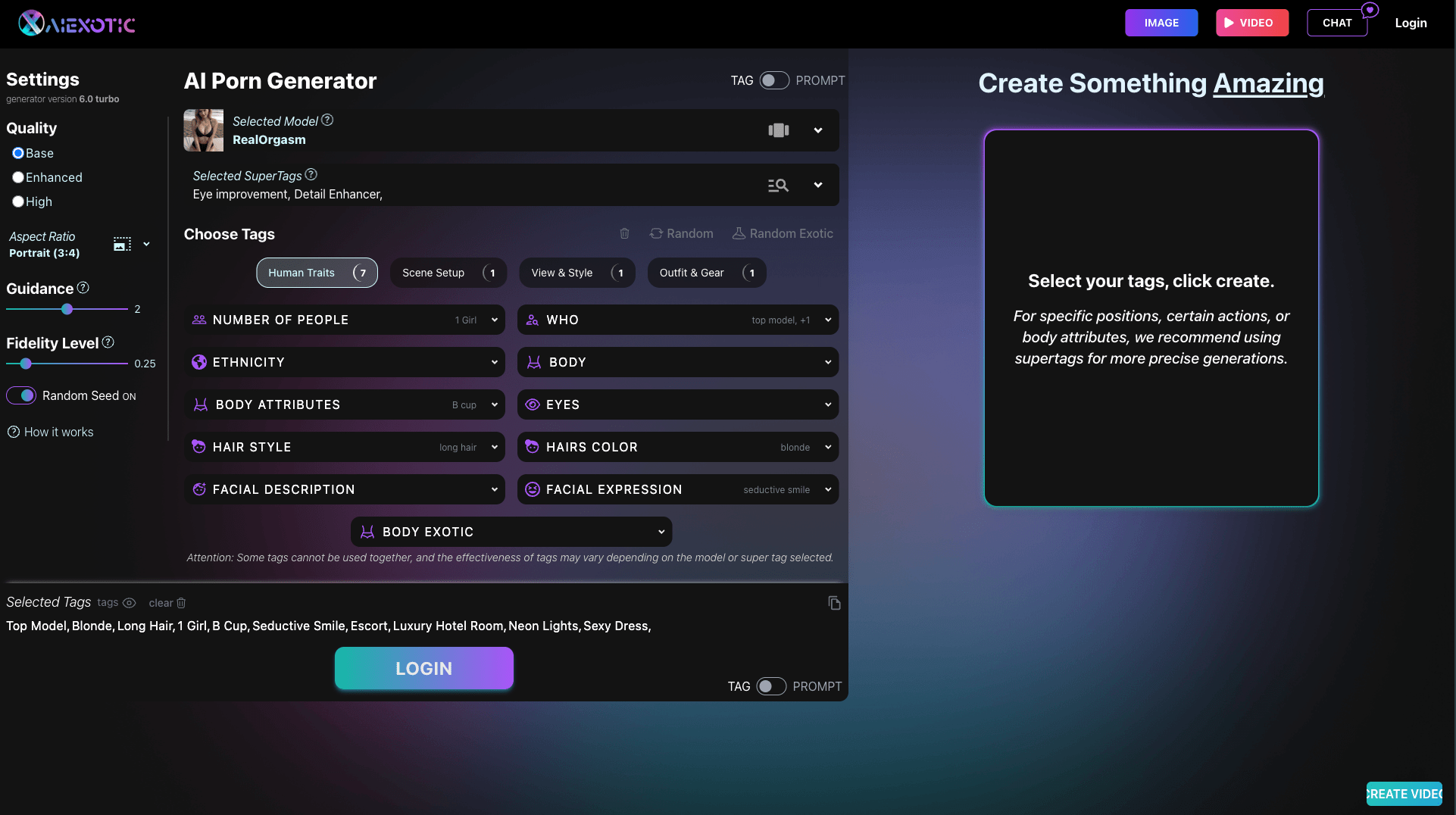Select High quality radio button

coord(18,201)
